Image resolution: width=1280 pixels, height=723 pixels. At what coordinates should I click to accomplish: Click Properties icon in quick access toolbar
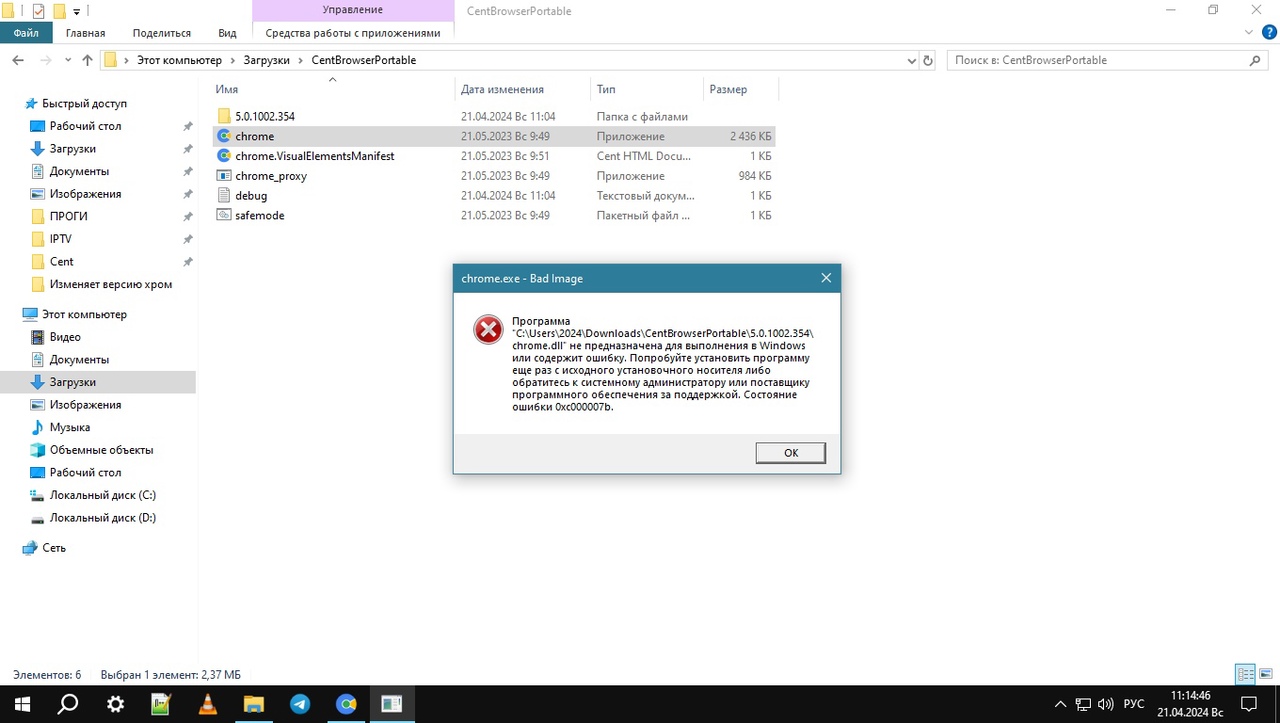pos(38,11)
